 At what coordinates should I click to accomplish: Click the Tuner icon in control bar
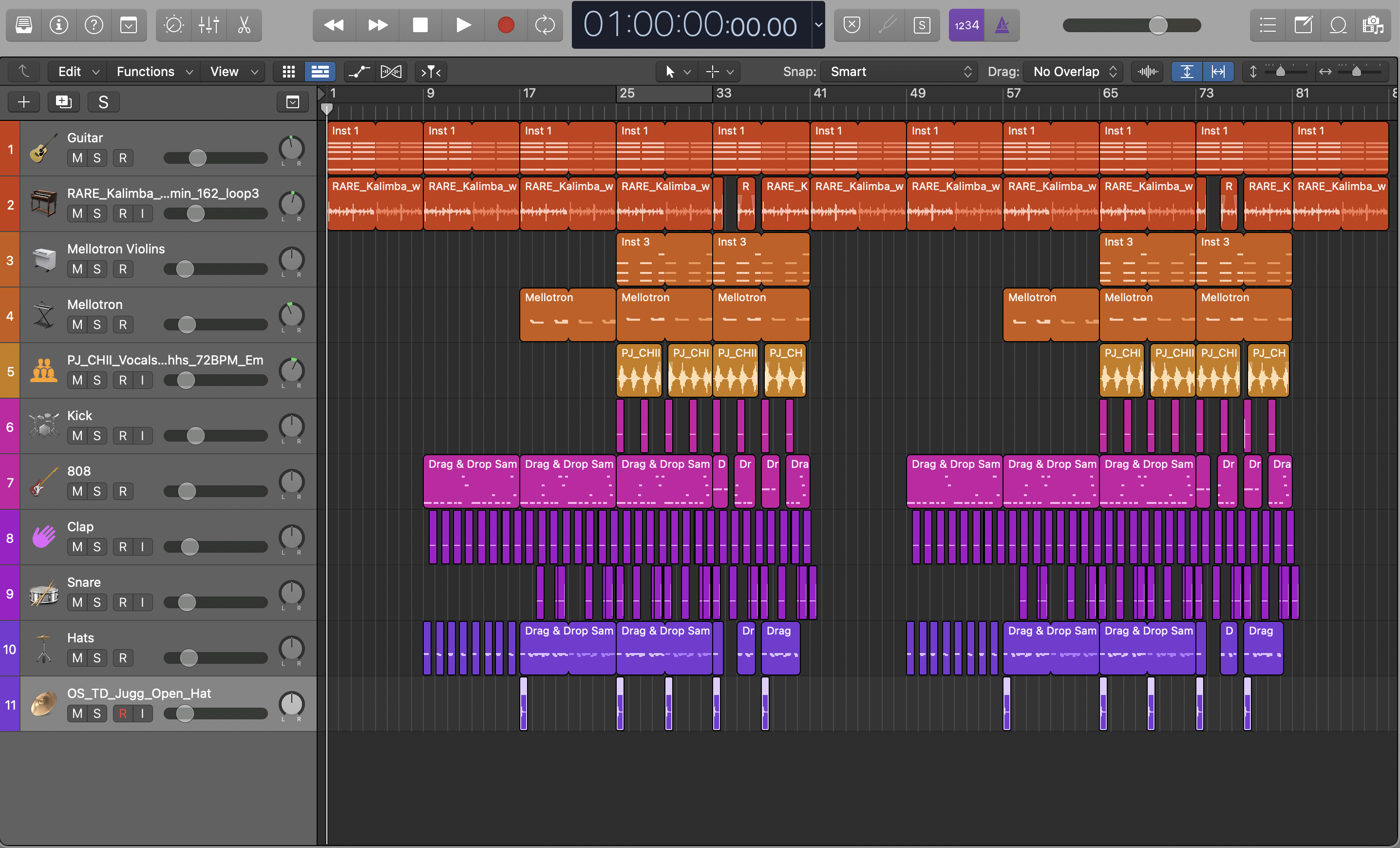click(887, 25)
